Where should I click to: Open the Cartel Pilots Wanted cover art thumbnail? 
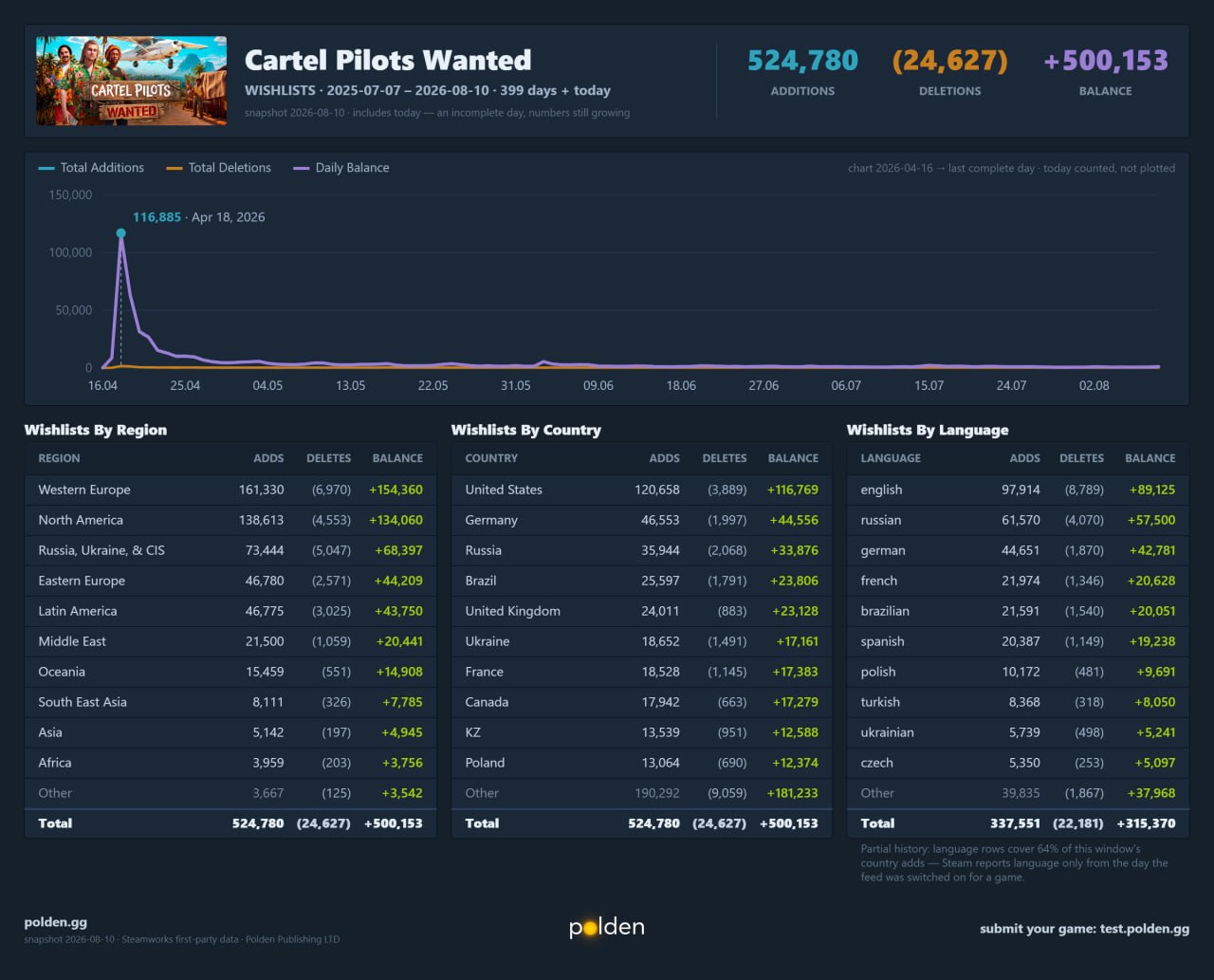point(132,81)
